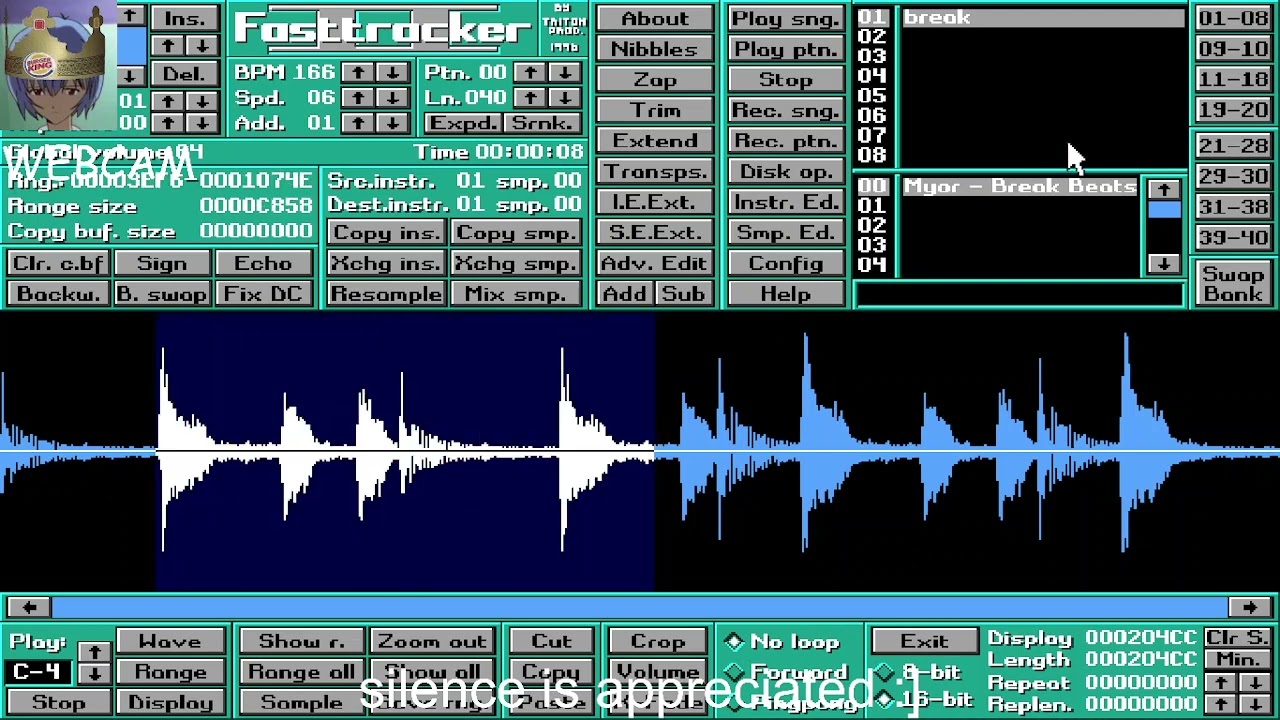Increase pattern length Ln. up arrow
The image size is (1280, 720).
tap(530, 97)
